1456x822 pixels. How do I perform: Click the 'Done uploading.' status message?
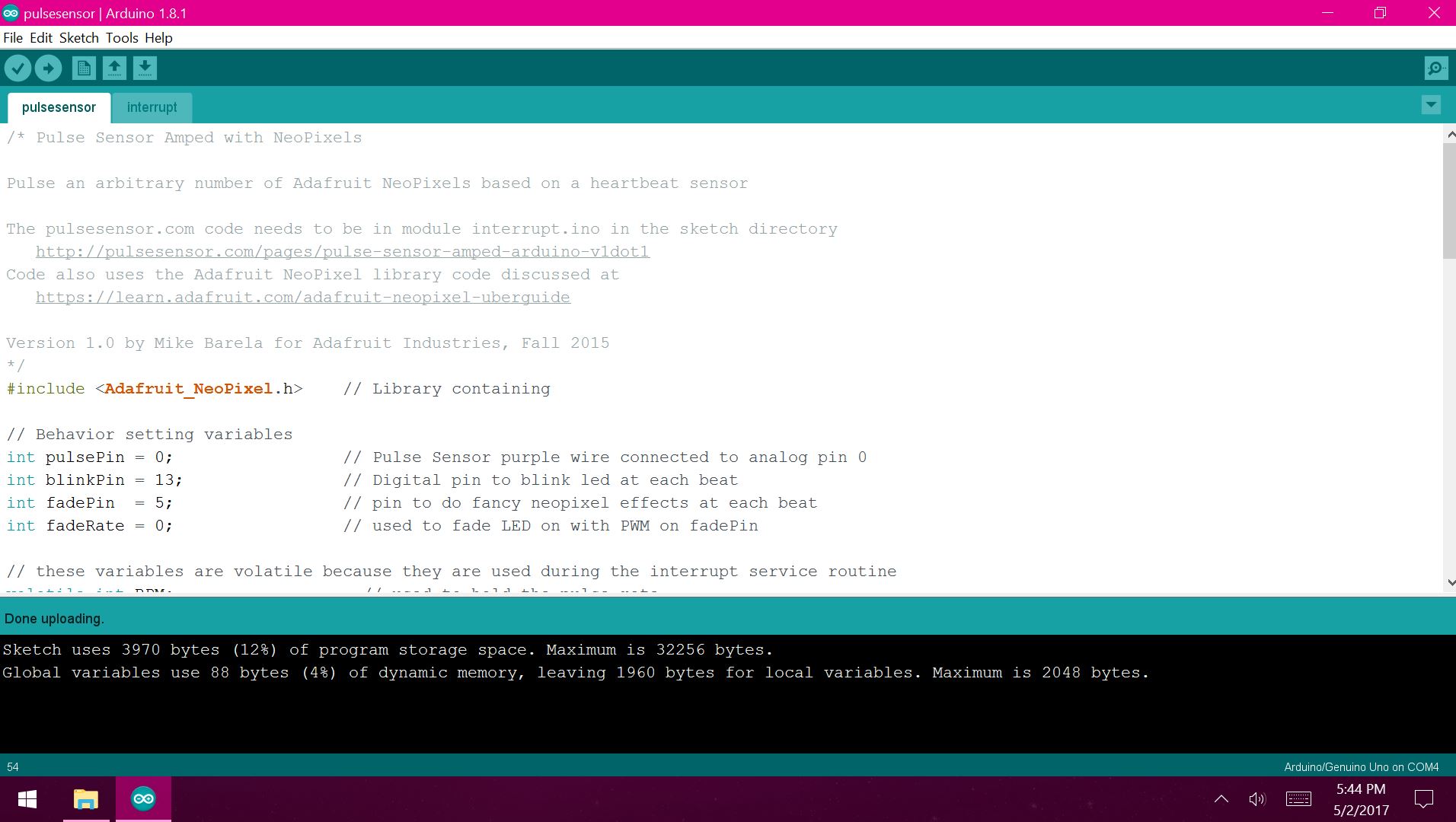(x=54, y=619)
